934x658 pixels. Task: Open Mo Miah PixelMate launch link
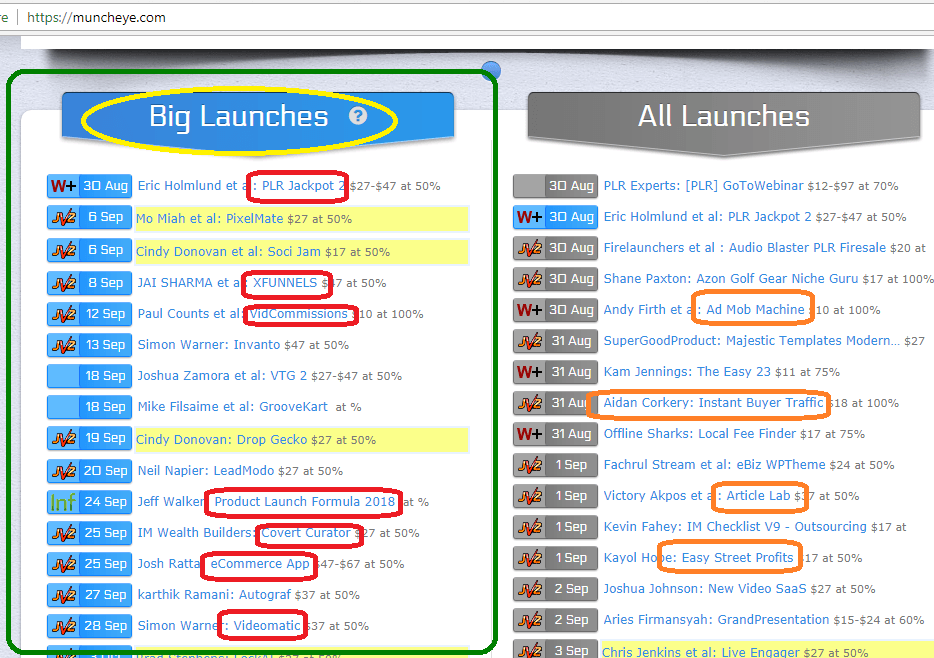pos(210,219)
